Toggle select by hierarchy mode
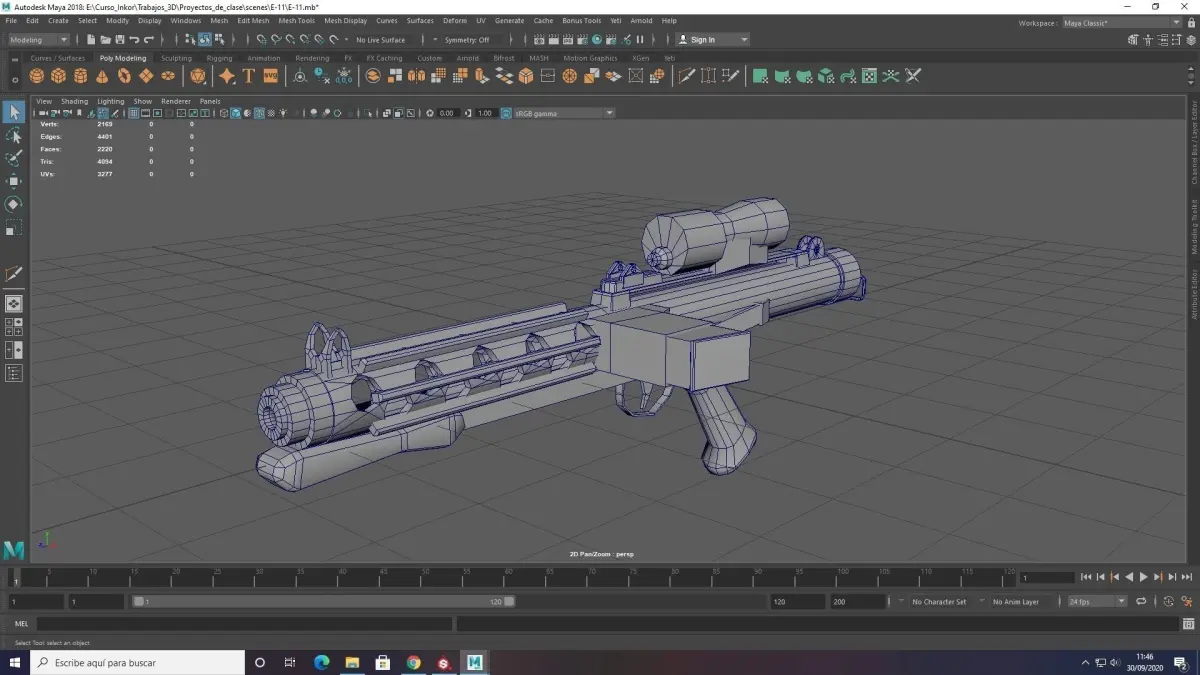 191,40
